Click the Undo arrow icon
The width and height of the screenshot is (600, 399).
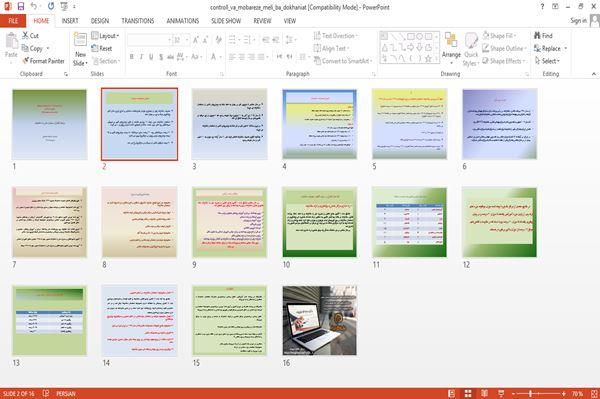point(34,6)
